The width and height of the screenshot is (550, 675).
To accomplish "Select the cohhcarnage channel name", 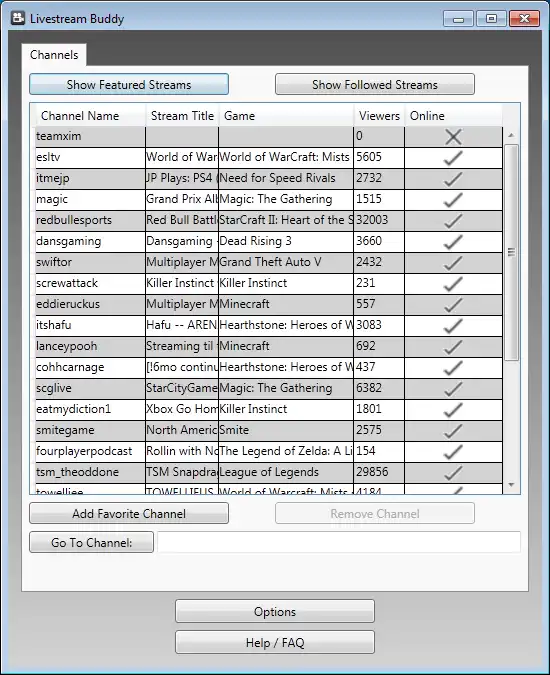I will [x=70, y=367].
